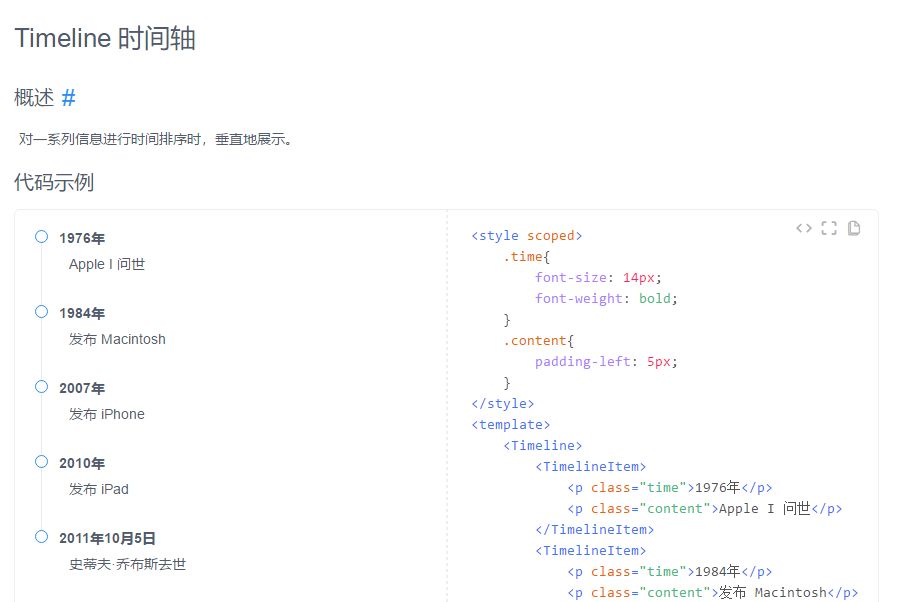The image size is (897, 602).
Task: Click the <template> code line
Action: (x=510, y=425)
